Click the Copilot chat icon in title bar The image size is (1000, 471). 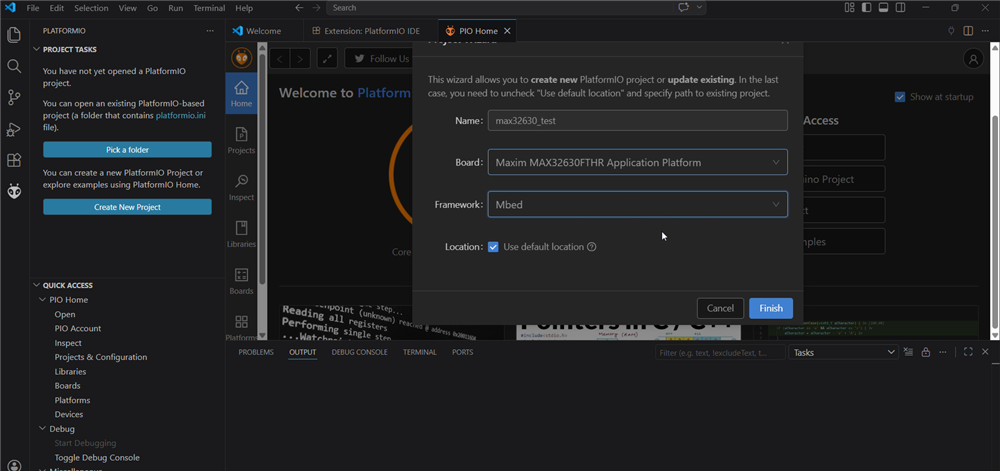684,8
